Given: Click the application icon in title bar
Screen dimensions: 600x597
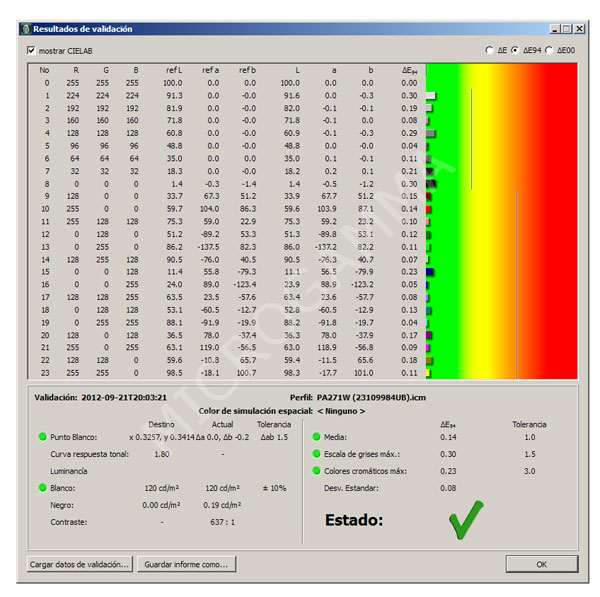Looking at the screenshot, I should pos(25,29).
